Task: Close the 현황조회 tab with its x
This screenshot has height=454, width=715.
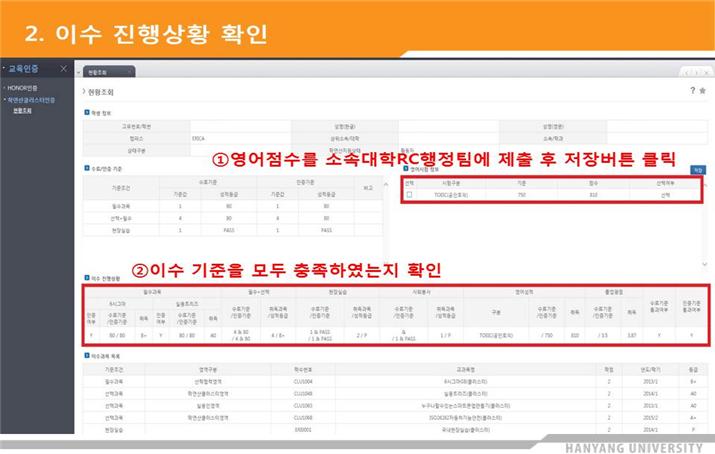Action: click(128, 72)
